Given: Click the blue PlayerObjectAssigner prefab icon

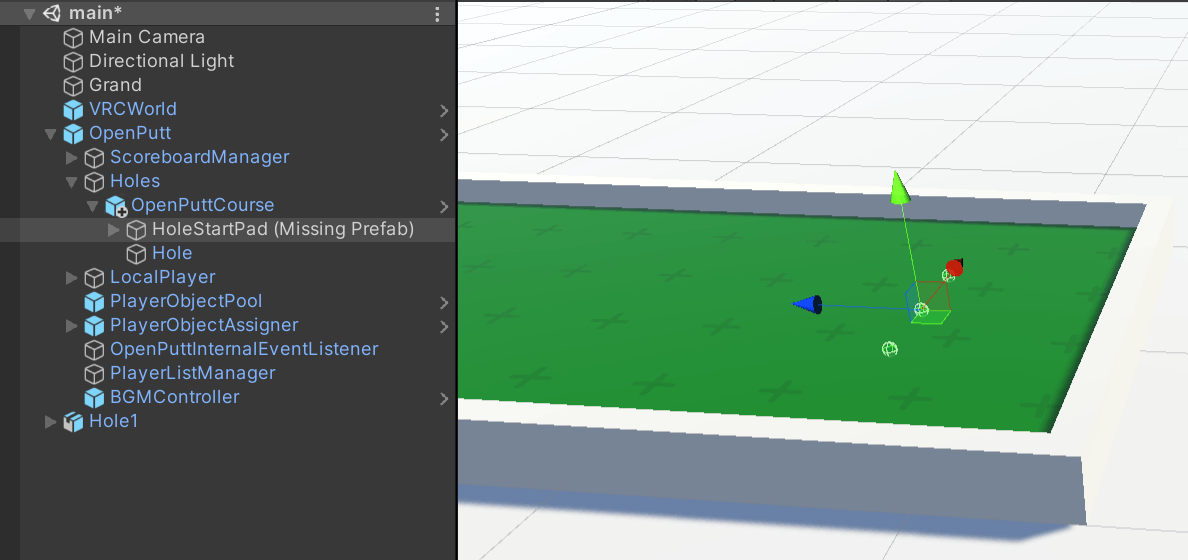Looking at the screenshot, I should [x=94, y=326].
